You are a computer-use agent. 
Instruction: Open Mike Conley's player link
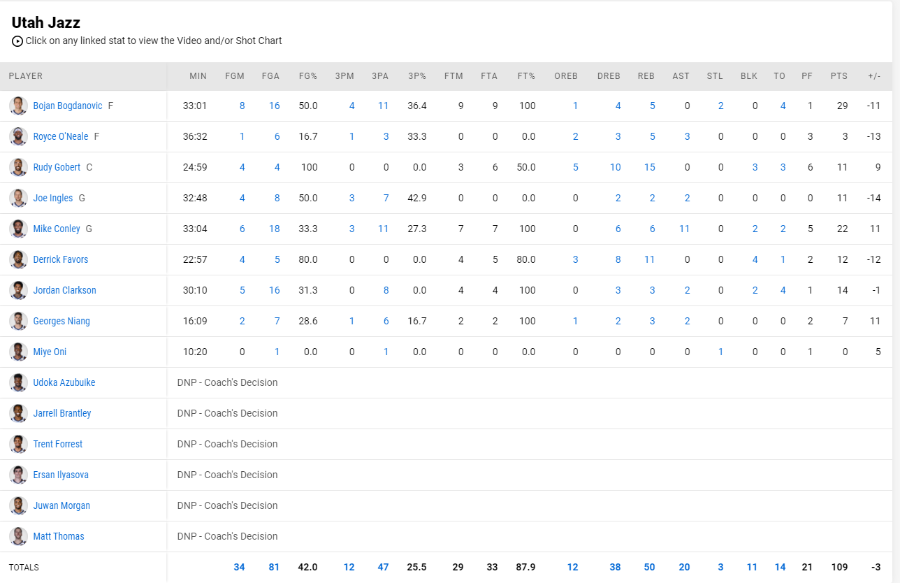[x=57, y=228]
